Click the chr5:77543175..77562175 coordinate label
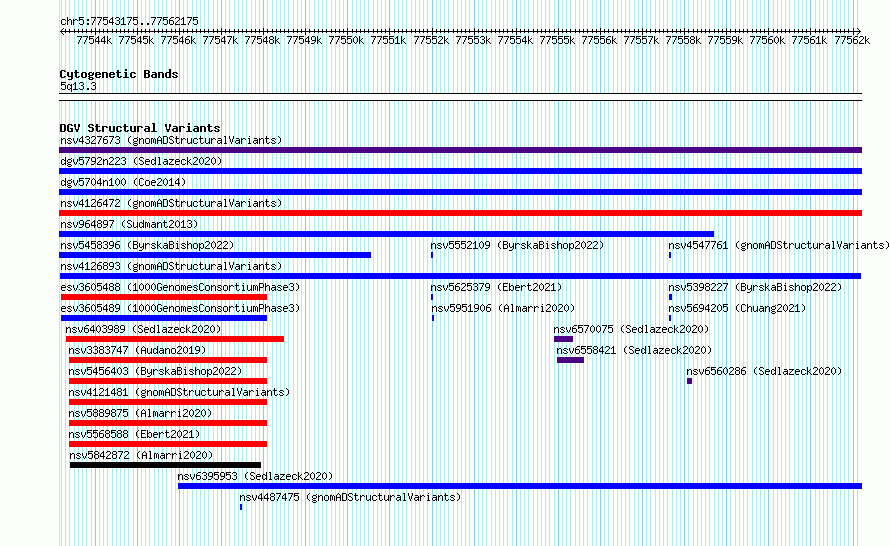890x546 pixels. 129,21
